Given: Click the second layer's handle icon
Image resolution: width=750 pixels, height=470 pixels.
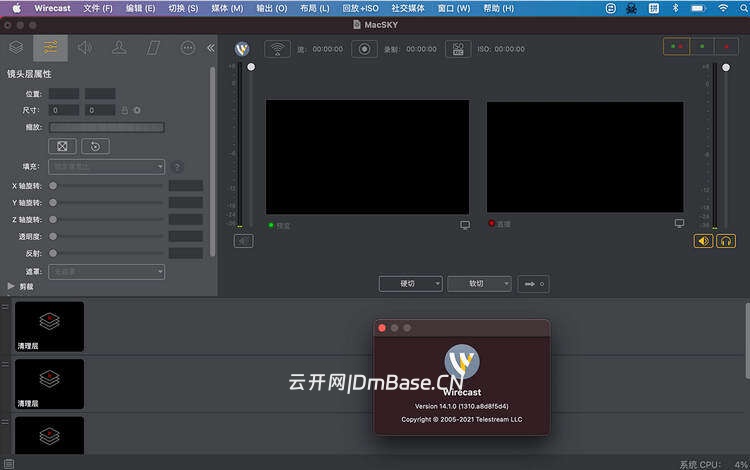Looking at the screenshot, I should (5, 364).
